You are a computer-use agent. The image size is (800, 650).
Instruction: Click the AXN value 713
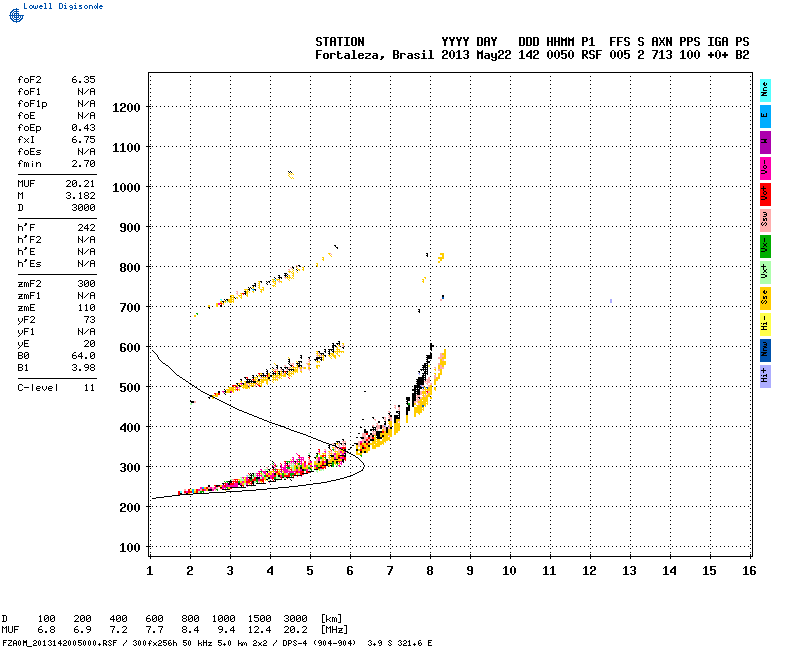pyautogui.click(x=662, y=55)
